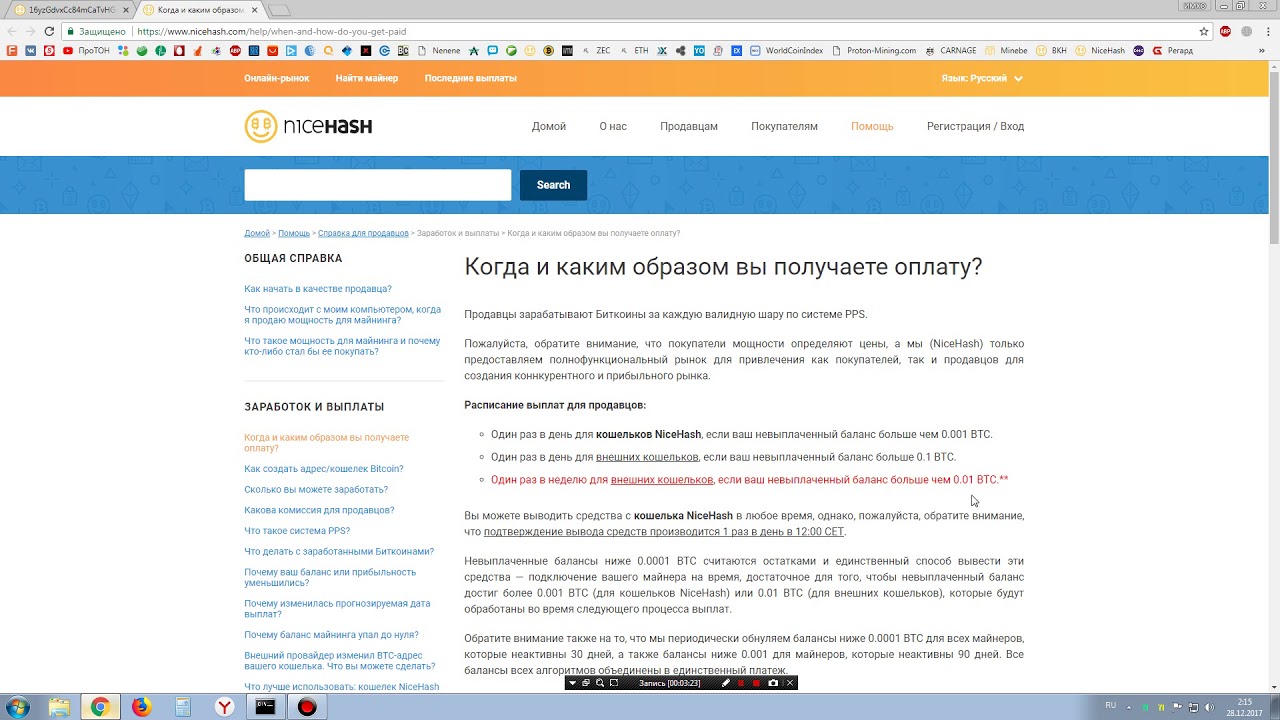
Task: Click the address bar URL
Action: pos(272,31)
